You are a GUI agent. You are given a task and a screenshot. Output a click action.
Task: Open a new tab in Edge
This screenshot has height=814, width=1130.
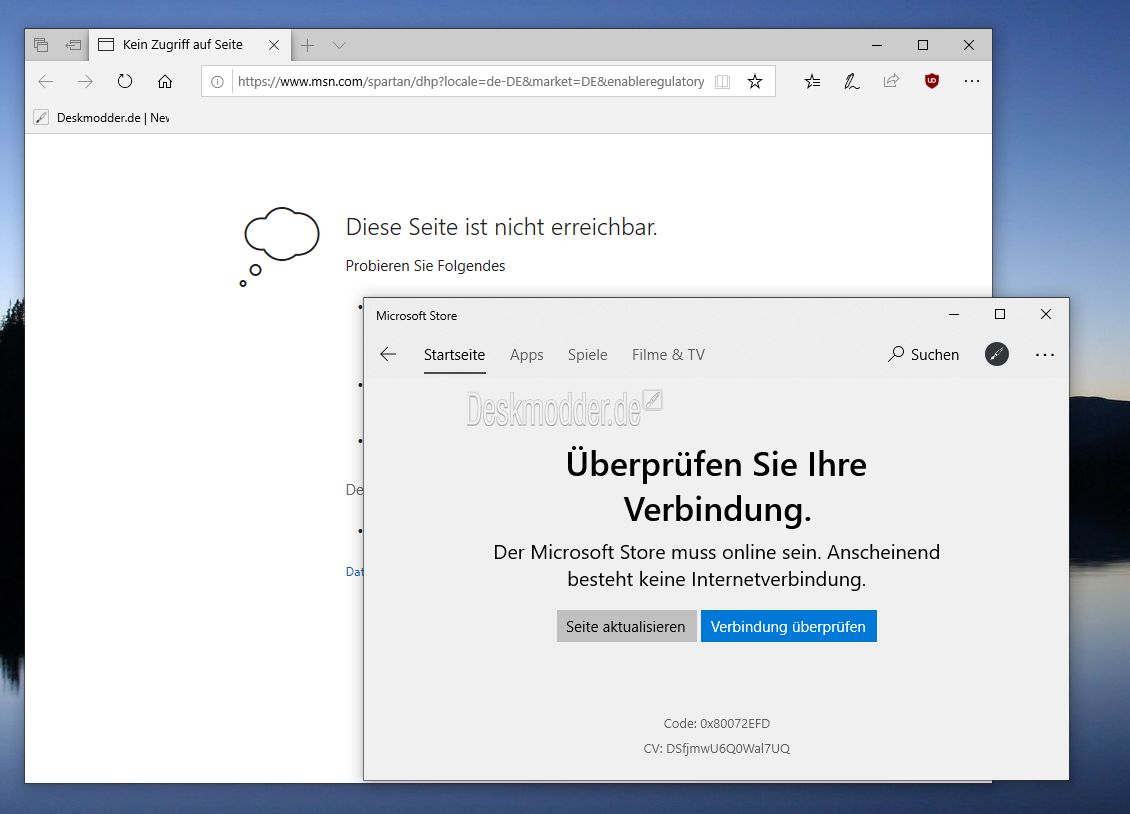[x=308, y=45]
